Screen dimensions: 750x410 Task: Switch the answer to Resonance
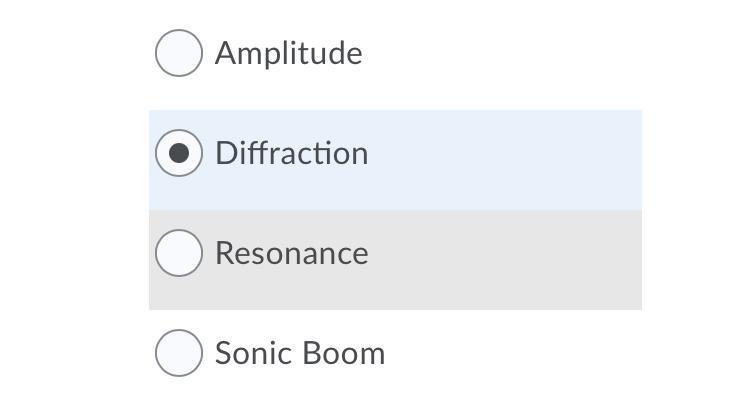tap(179, 253)
